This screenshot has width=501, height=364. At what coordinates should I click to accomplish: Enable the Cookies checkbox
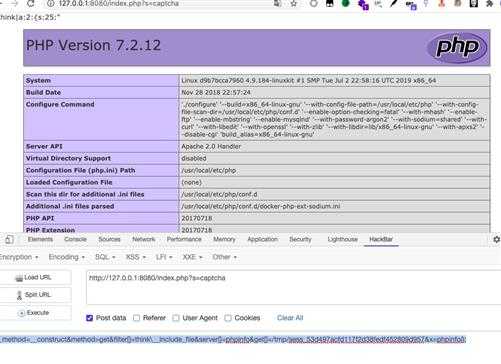[228, 318]
